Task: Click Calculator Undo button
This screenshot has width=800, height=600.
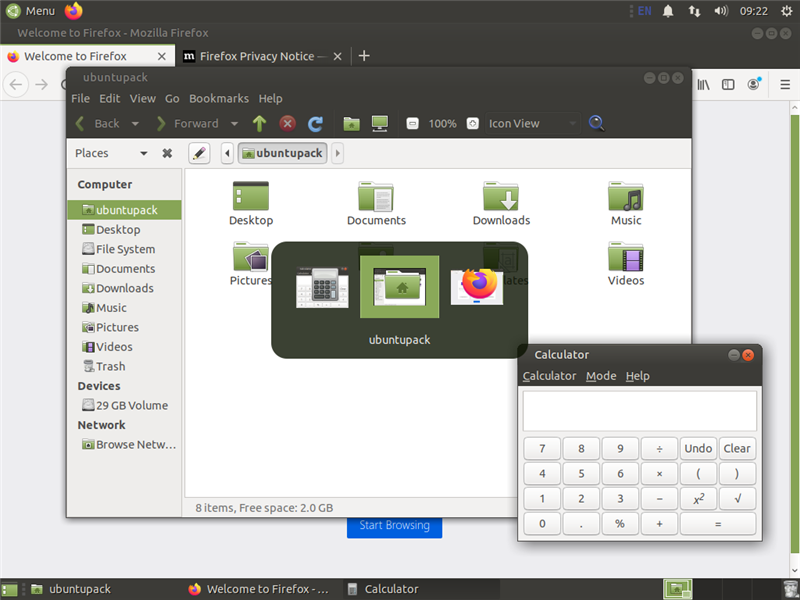Action: click(x=698, y=448)
